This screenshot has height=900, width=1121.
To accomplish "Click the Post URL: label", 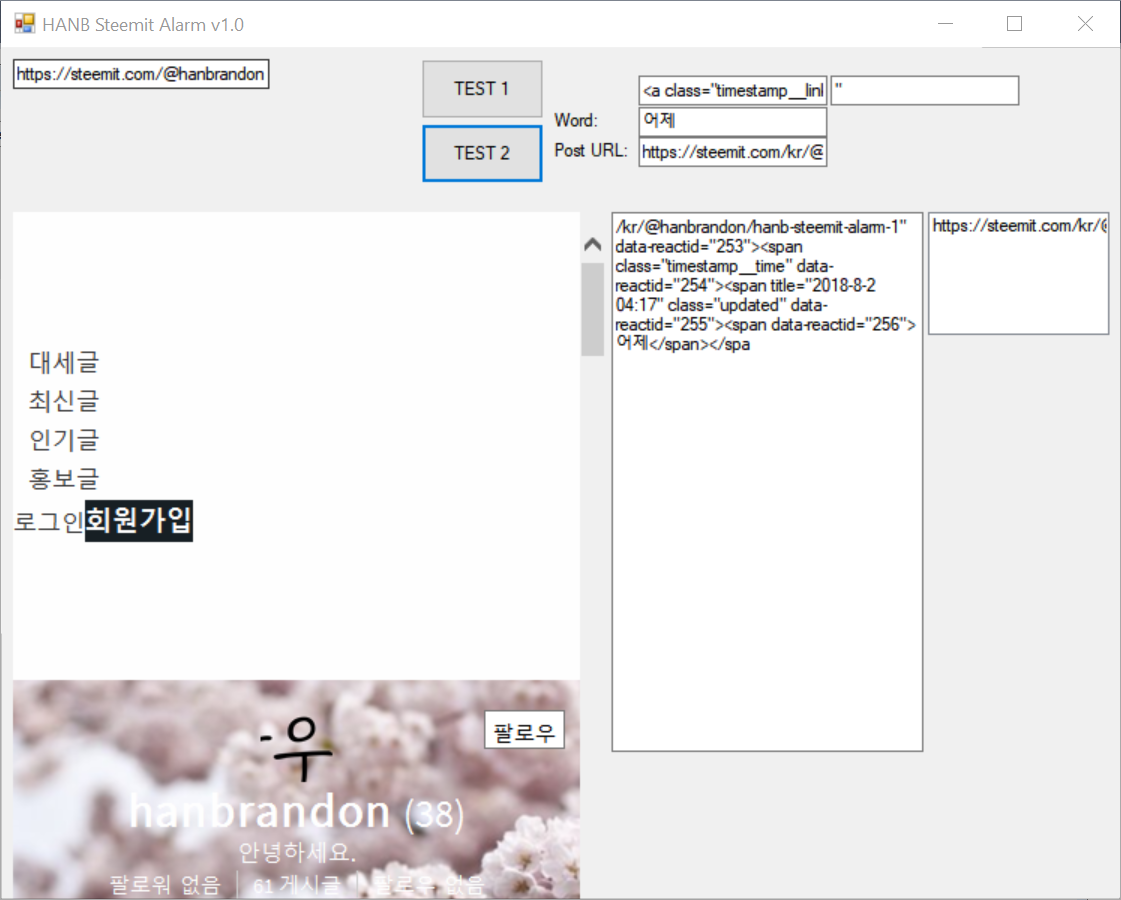I will pos(591,151).
